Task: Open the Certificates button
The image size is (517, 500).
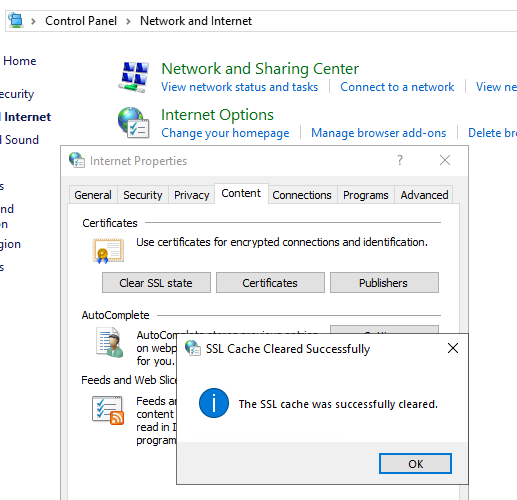Action: pos(270,283)
